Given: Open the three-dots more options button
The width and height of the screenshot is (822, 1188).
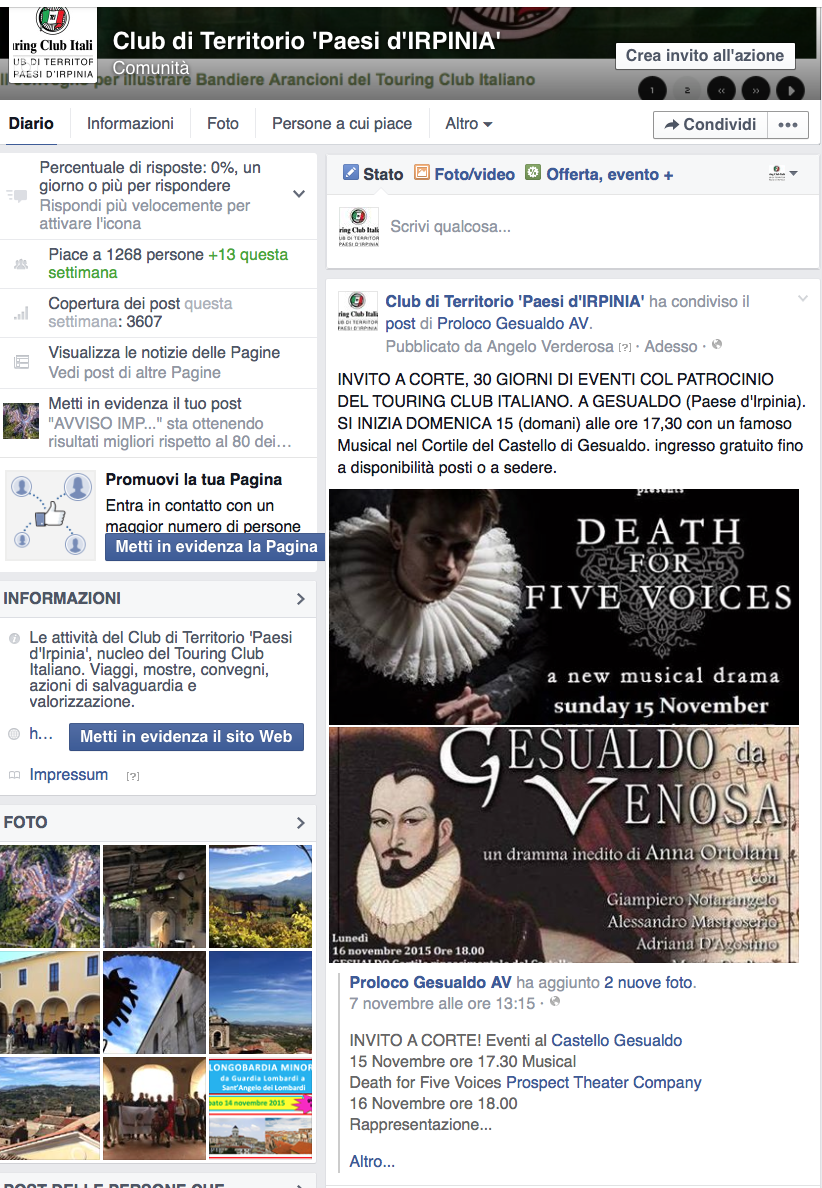Looking at the screenshot, I should point(788,125).
